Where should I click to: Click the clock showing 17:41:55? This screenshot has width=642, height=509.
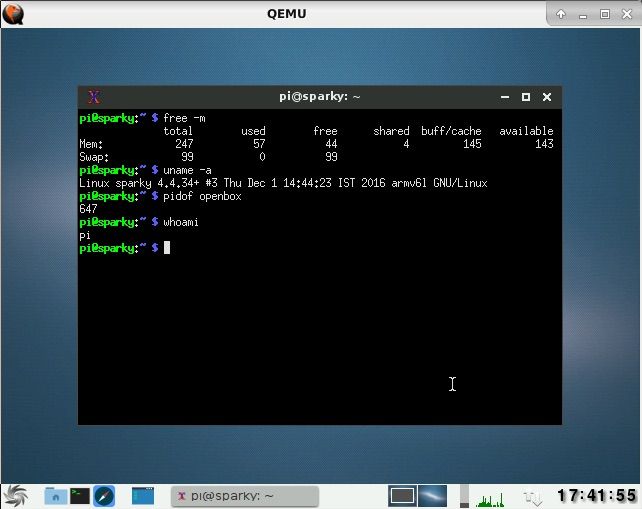[x=597, y=496]
